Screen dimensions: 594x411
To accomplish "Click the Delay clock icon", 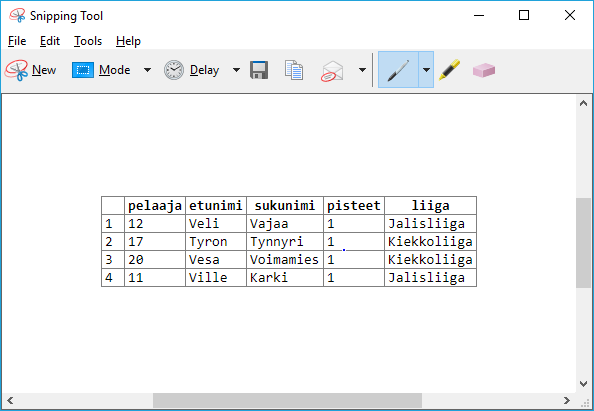I will [174, 70].
